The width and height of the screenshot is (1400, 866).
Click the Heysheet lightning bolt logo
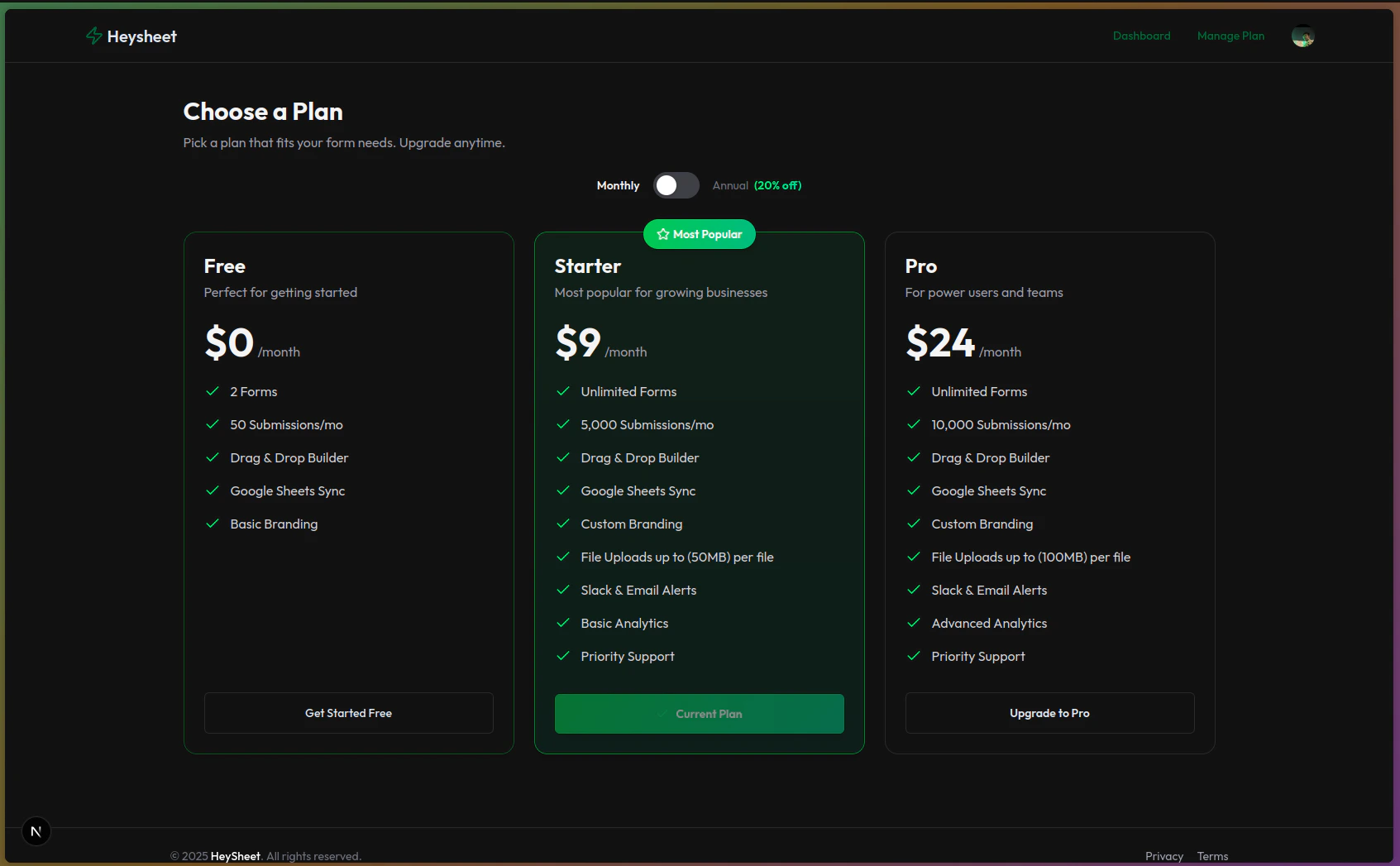[94, 36]
